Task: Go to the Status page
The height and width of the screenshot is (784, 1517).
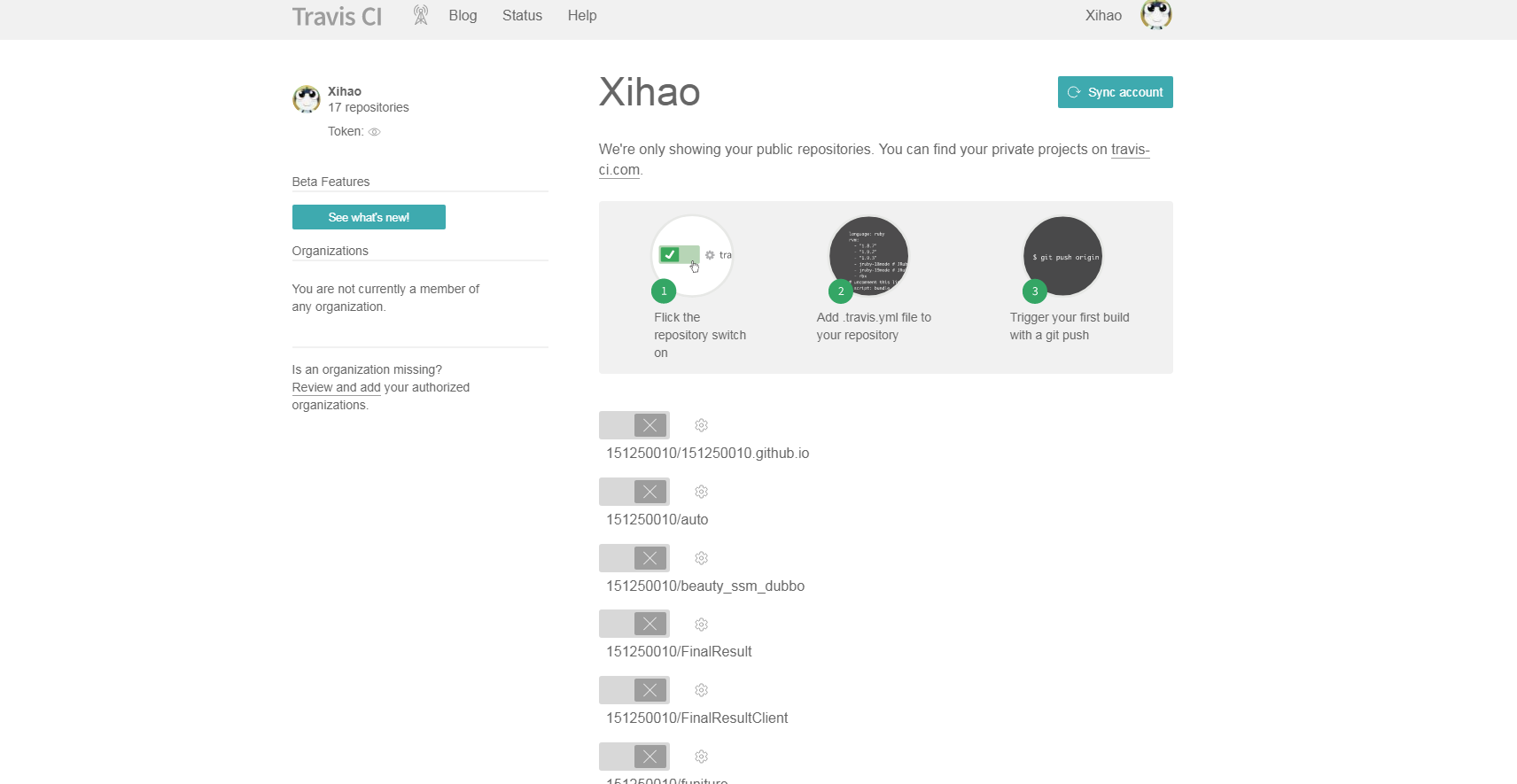Action: [522, 15]
